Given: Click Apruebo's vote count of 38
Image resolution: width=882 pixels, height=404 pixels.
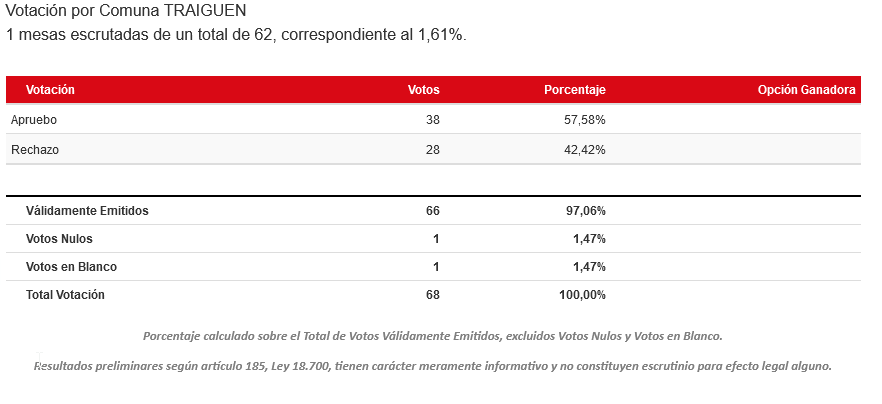Looking at the screenshot, I should (432, 120).
